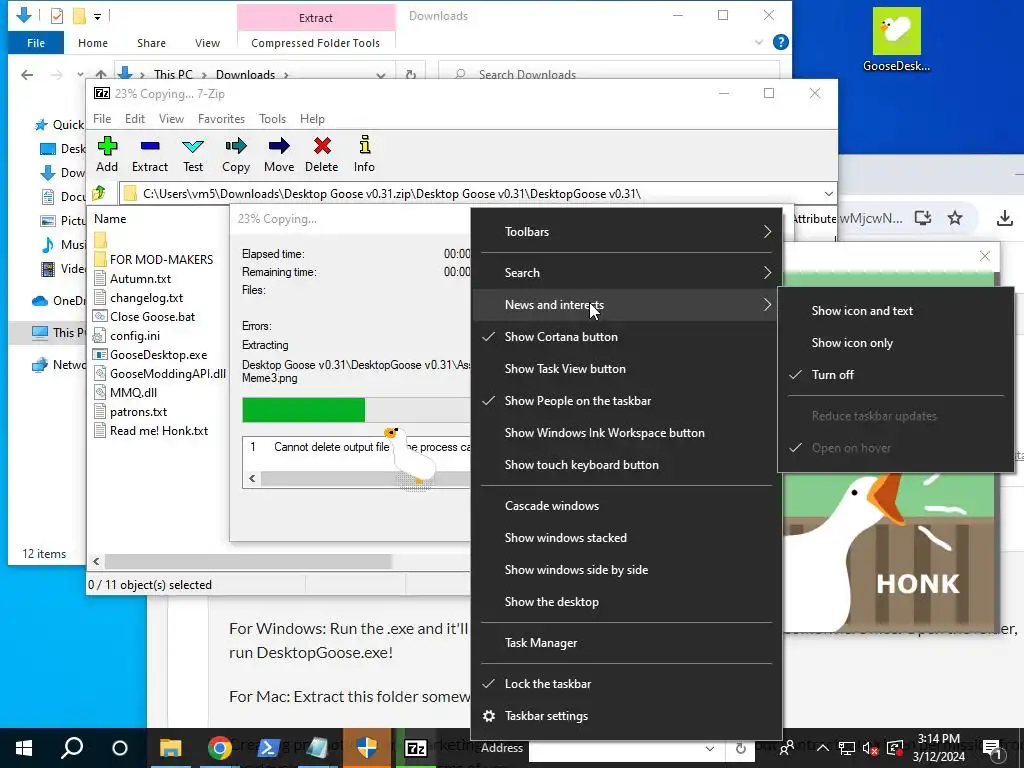Open File Explorer address history dropdown
The height and width of the screenshot is (768, 1024).
tap(381, 74)
